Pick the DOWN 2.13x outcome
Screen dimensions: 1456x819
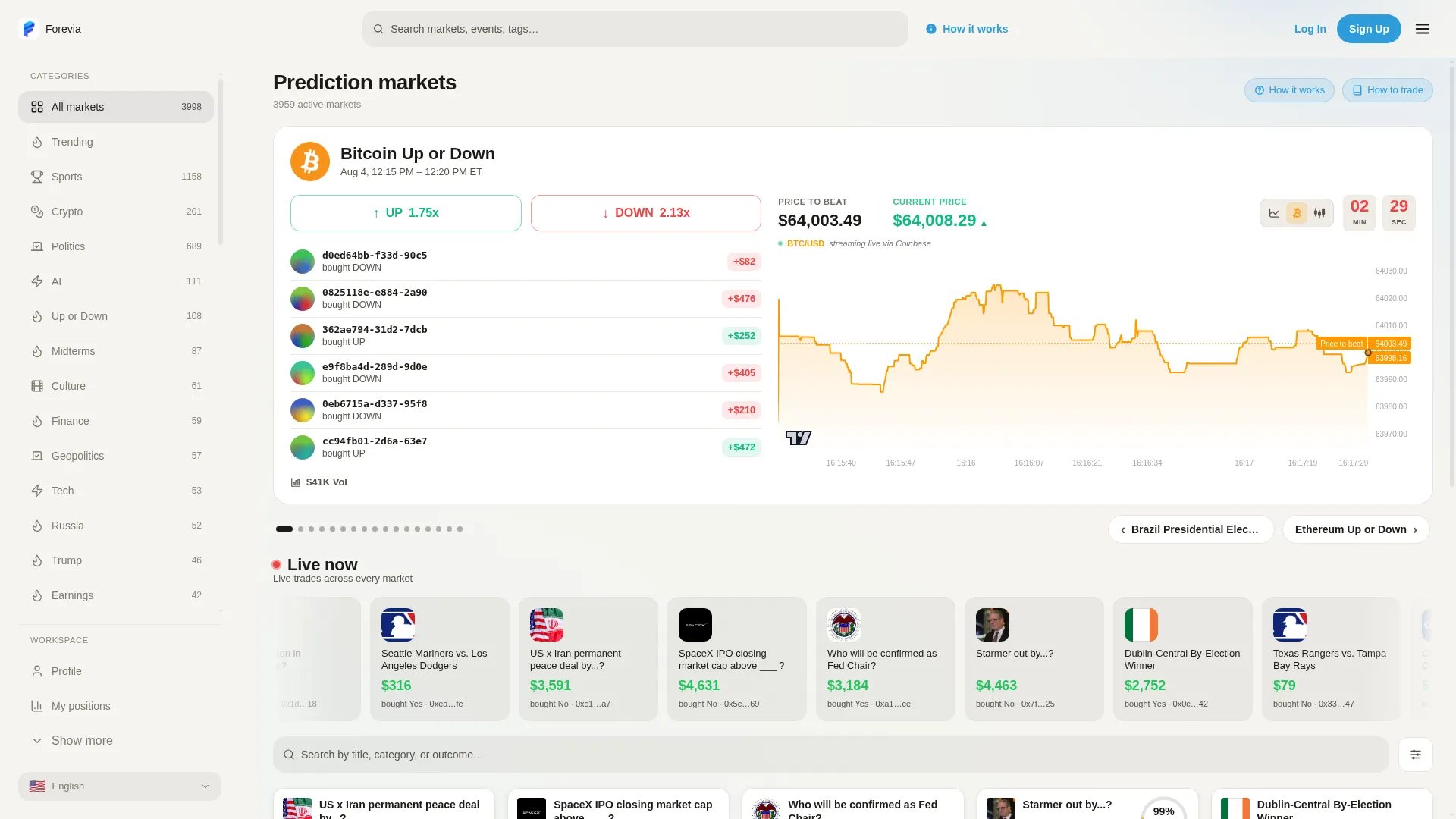(646, 213)
